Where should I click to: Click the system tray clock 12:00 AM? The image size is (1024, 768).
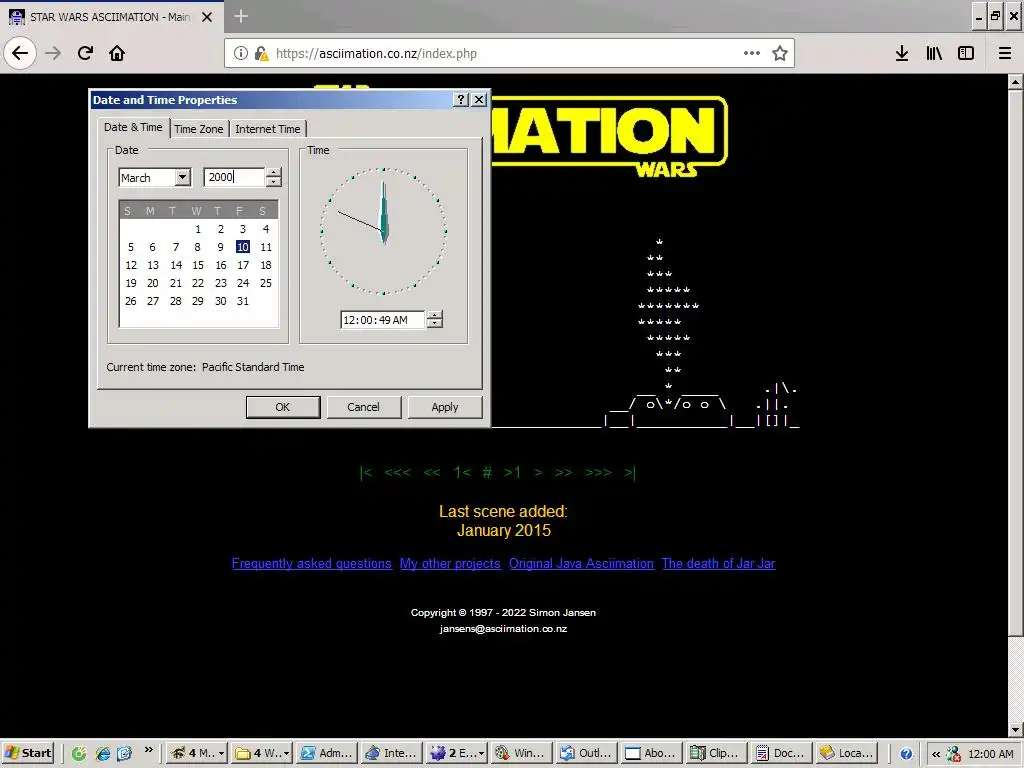991,754
